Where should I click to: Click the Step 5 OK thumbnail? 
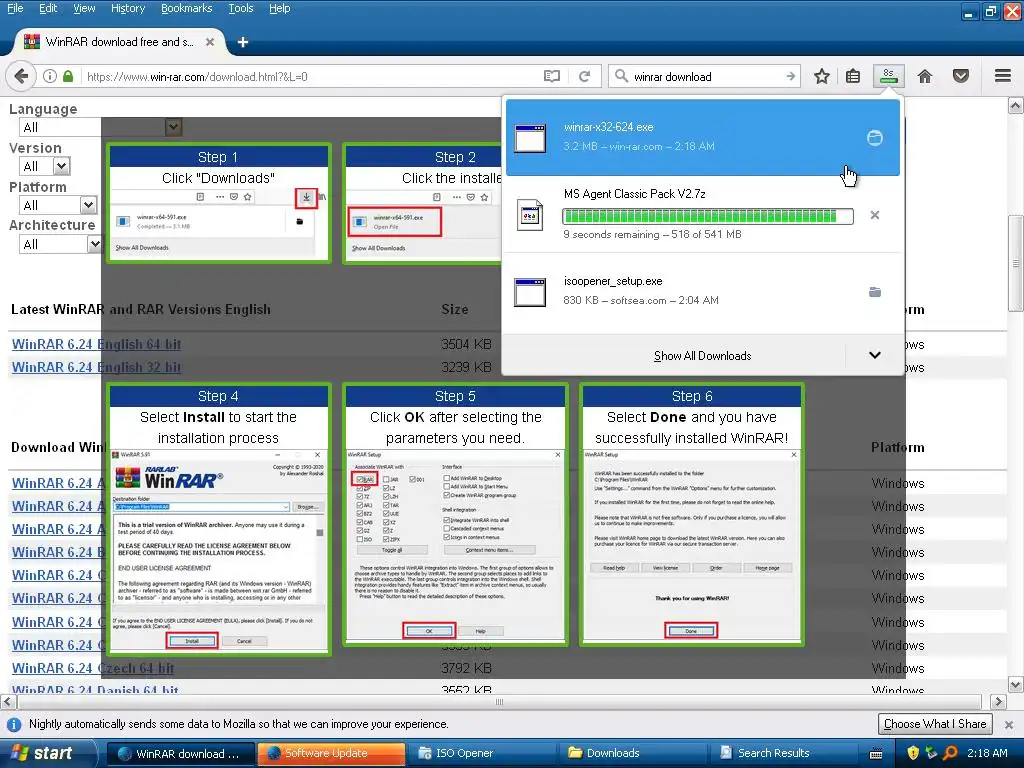pyautogui.click(x=455, y=515)
